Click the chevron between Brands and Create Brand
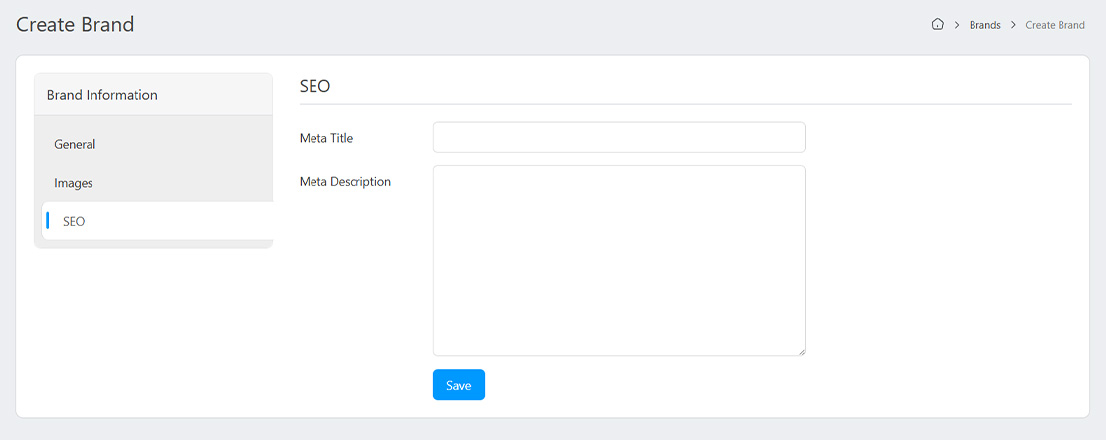This screenshot has width=1106, height=440. click(x=1013, y=25)
